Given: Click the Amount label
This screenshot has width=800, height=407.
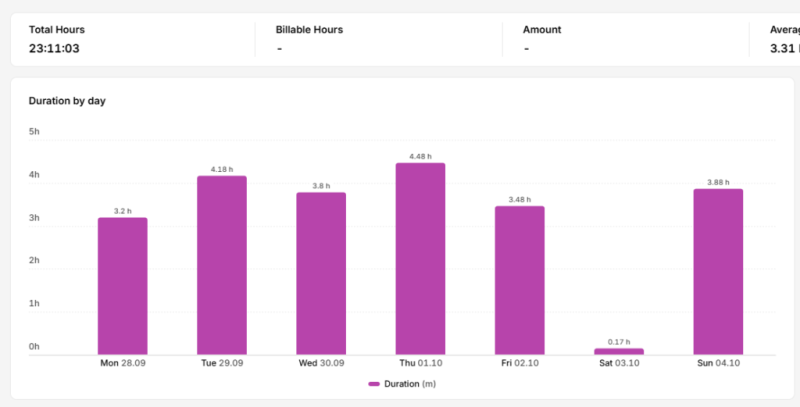Looking at the screenshot, I should 542,30.
